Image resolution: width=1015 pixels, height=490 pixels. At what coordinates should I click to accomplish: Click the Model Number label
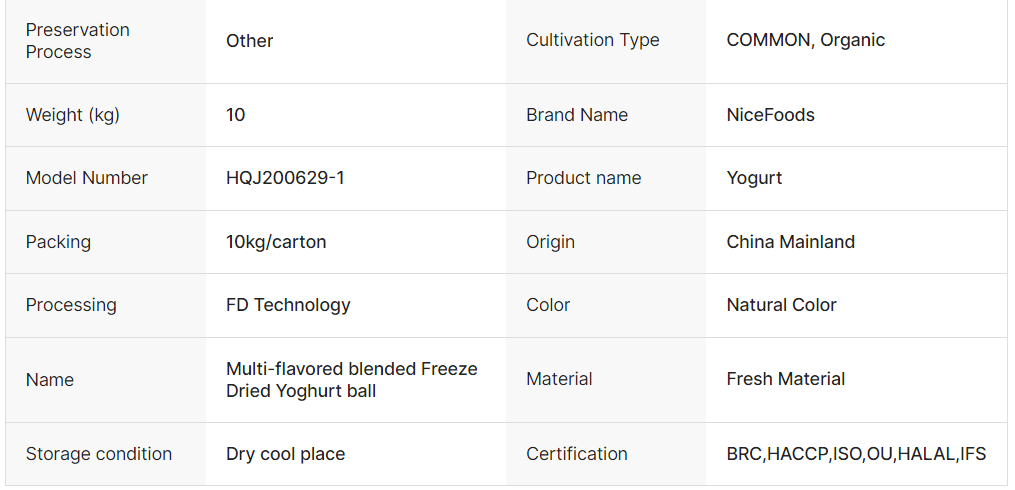click(86, 178)
